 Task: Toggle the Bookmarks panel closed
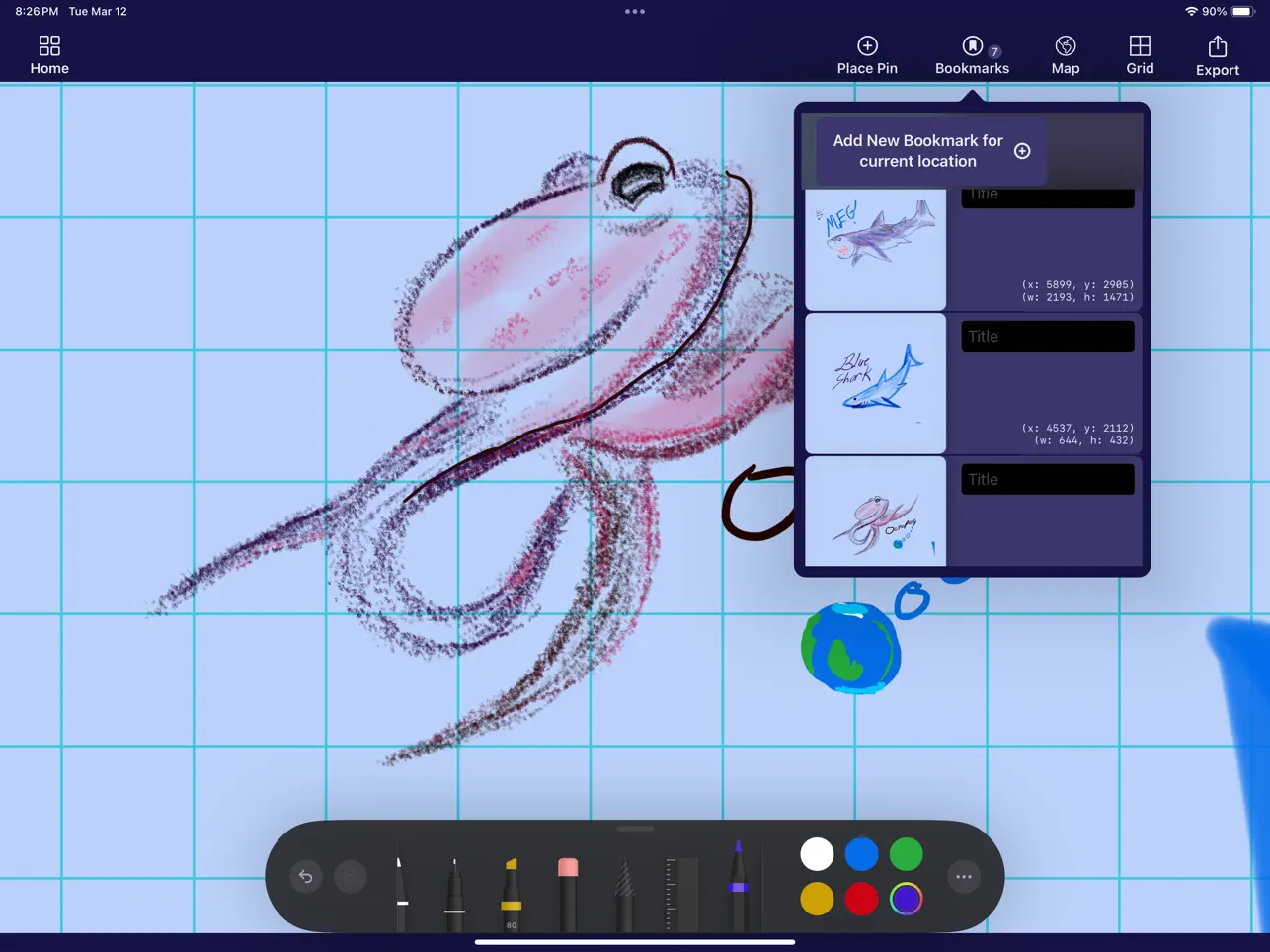click(972, 53)
